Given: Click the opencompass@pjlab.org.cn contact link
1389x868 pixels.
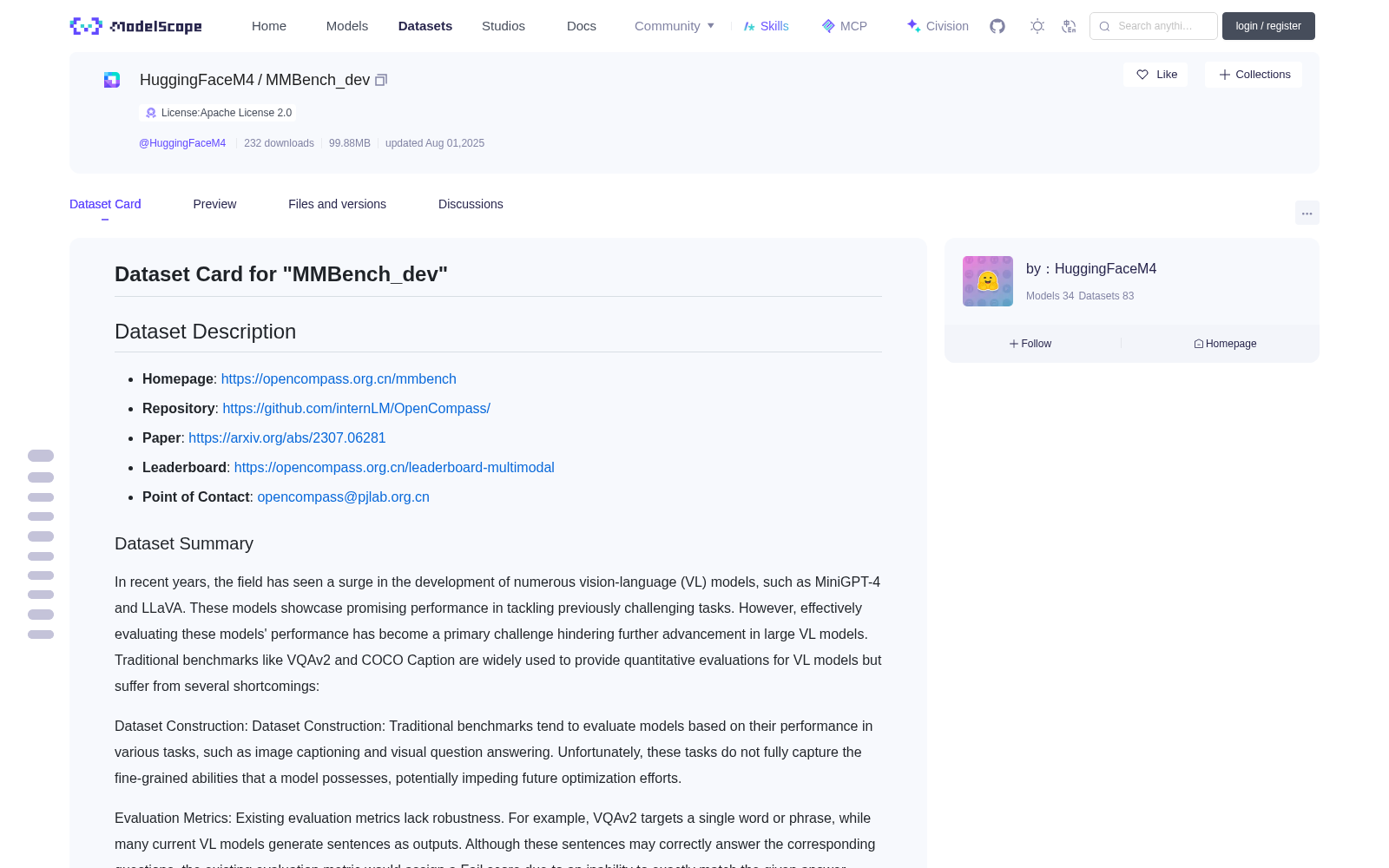Looking at the screenshot, I should [343, 497].
